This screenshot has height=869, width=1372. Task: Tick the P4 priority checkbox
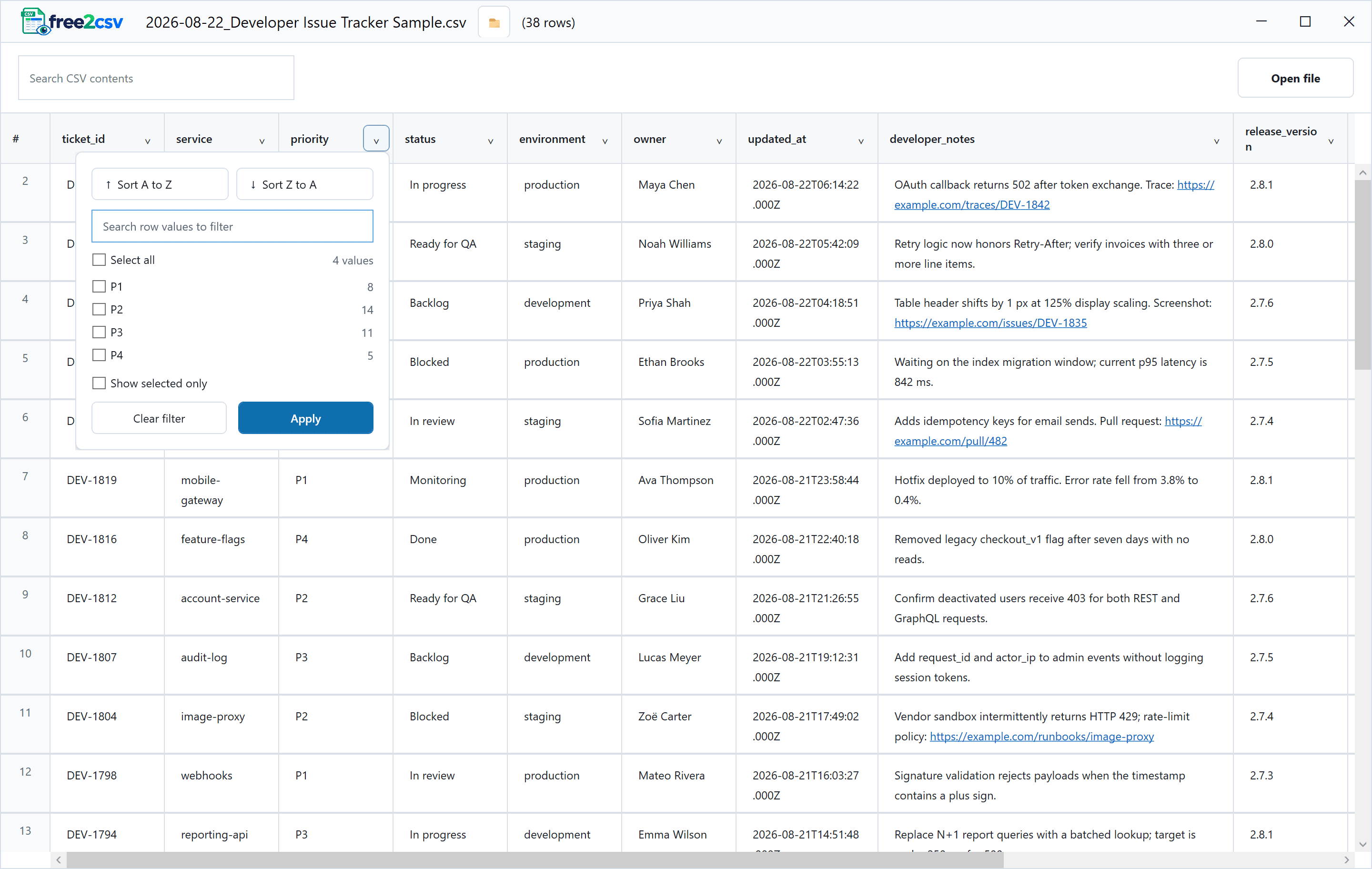click(x=99, y=355)
